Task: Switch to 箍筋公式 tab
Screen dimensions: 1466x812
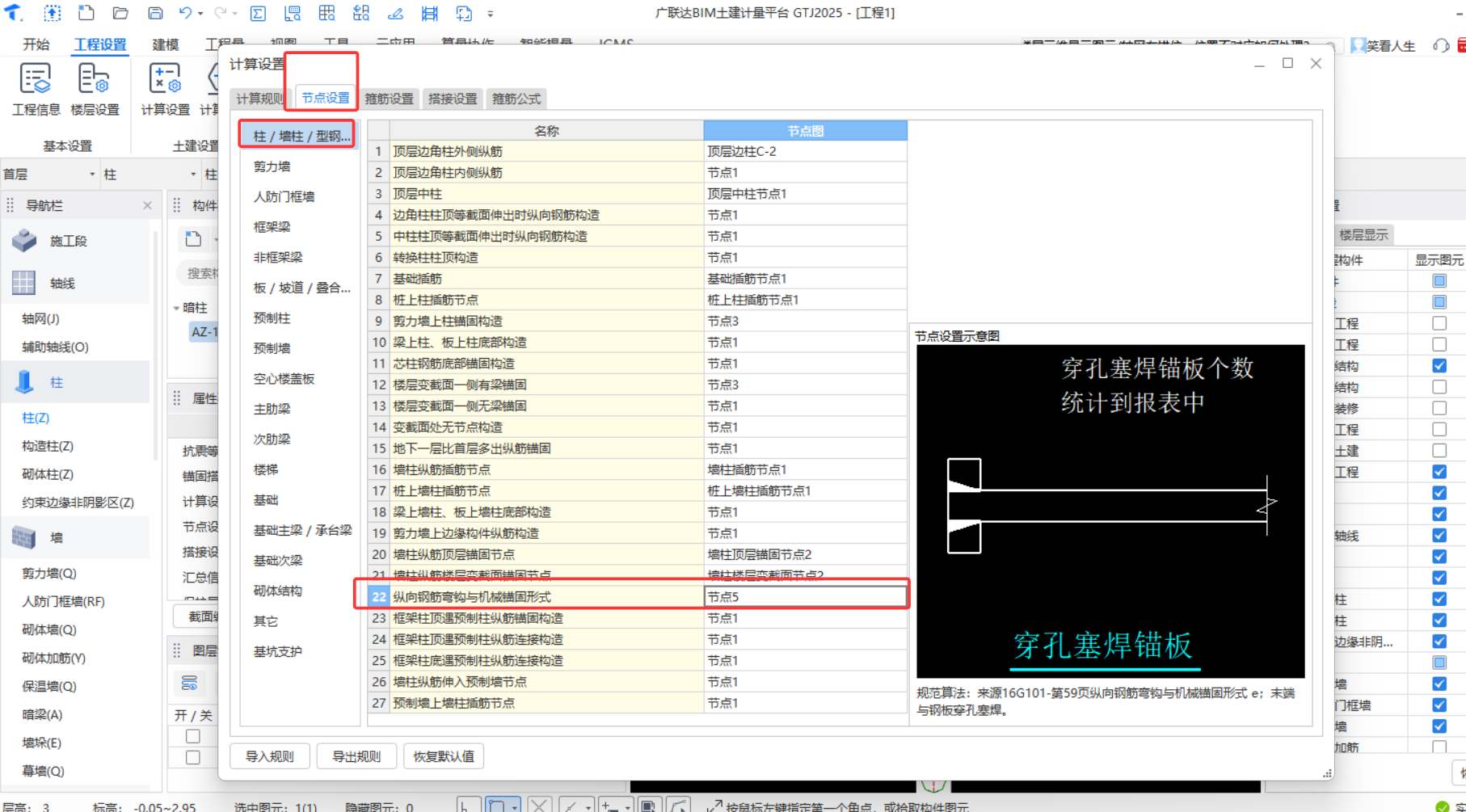Action: point(516,99)
